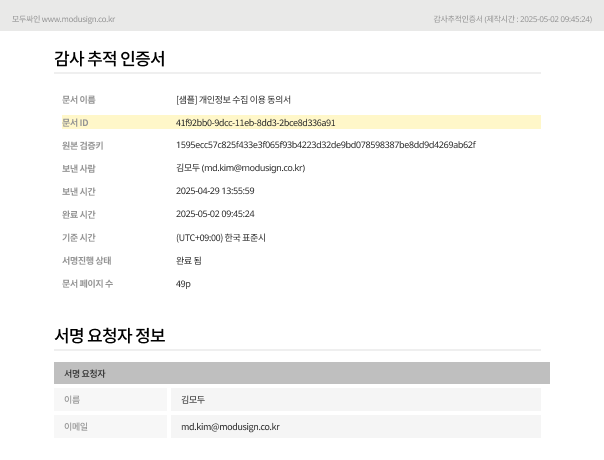This screenshot has width=604, height=460.
Task: Select the 완료 됨 status value
Action: 189,260
